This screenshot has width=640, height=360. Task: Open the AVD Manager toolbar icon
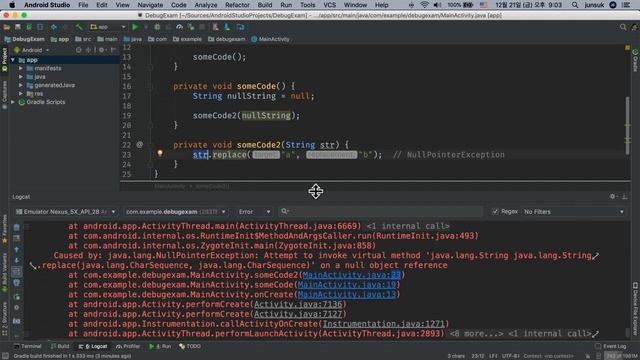(216, 27)
